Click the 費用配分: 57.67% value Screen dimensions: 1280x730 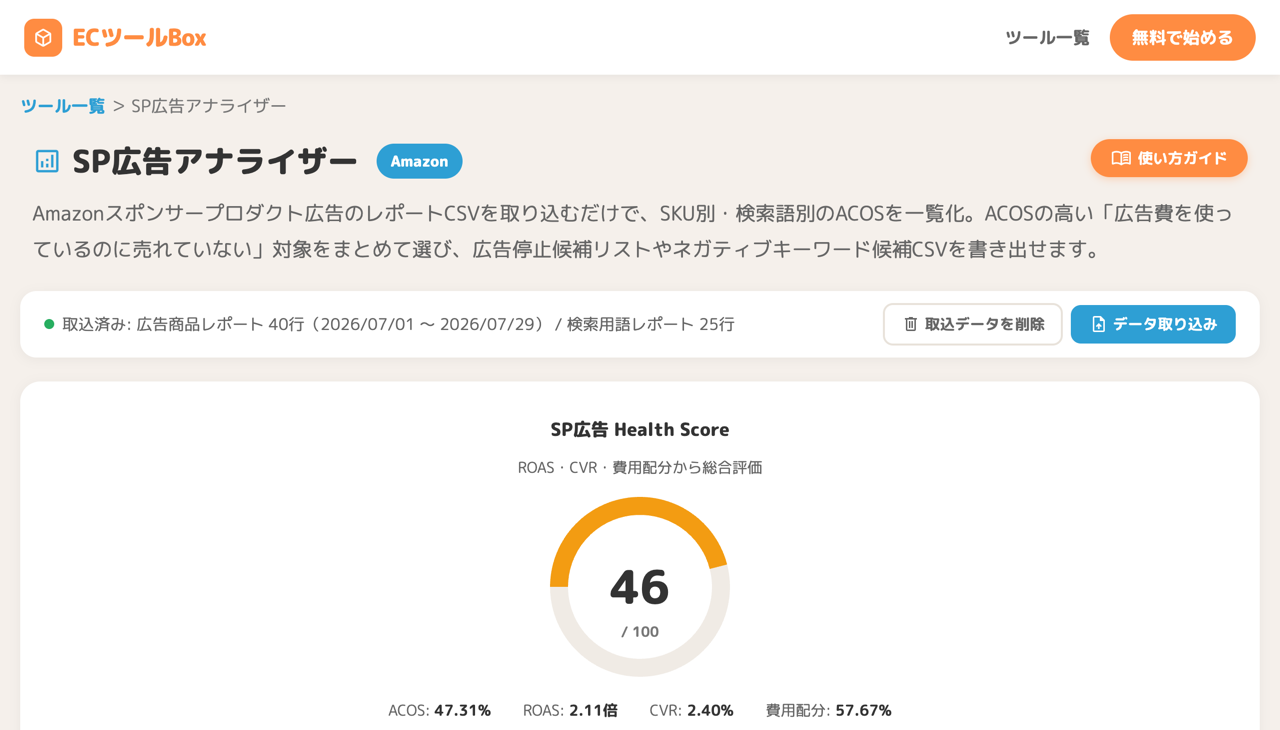click(x=828, y=710)
